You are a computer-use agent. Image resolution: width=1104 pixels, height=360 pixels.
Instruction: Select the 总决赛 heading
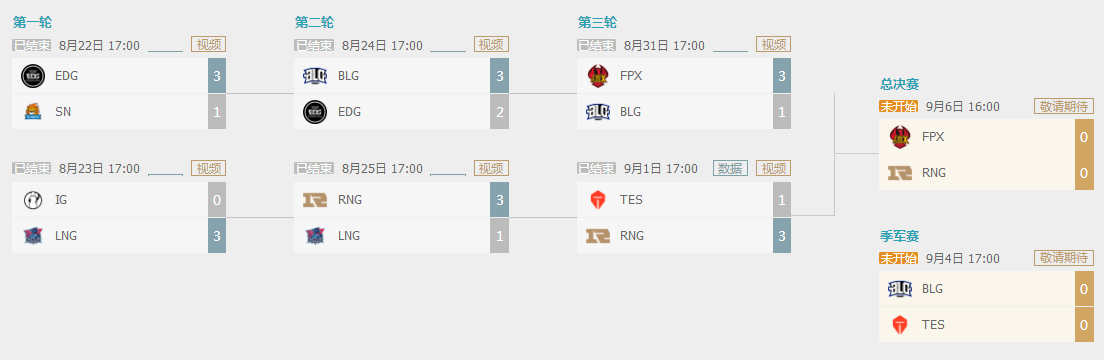tap(900, 85)
